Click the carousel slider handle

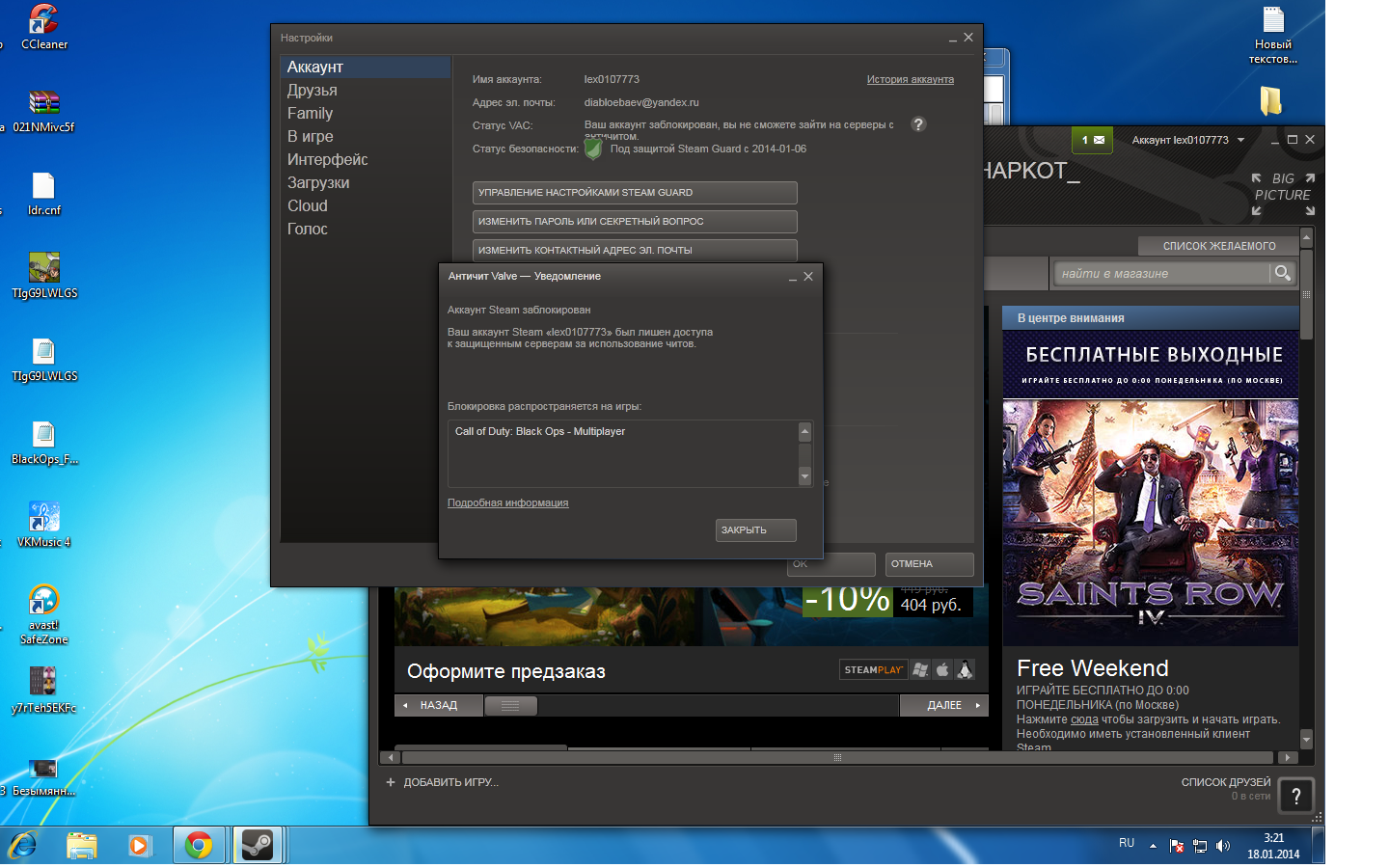click(x=510, y=706)
